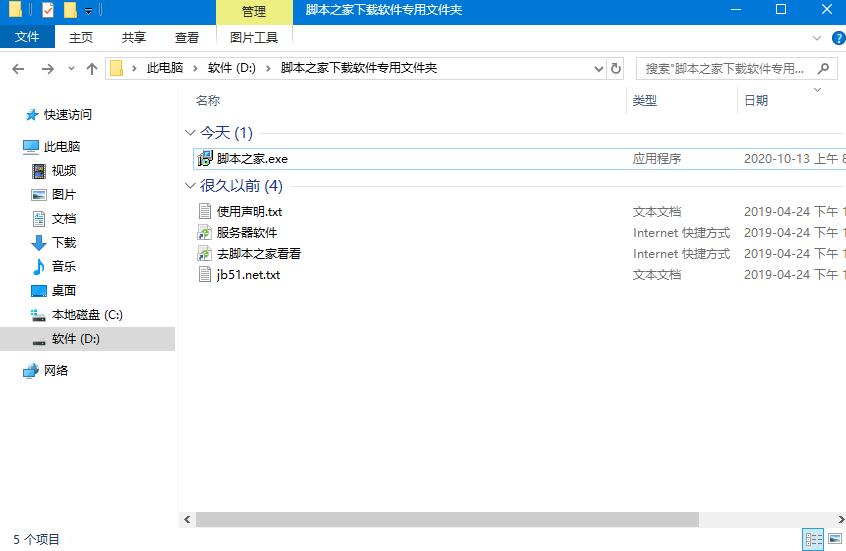
Task: Open 本地磁盘 (C:) in sidebar
Action: pyautogui.click(x=87, y=315)
